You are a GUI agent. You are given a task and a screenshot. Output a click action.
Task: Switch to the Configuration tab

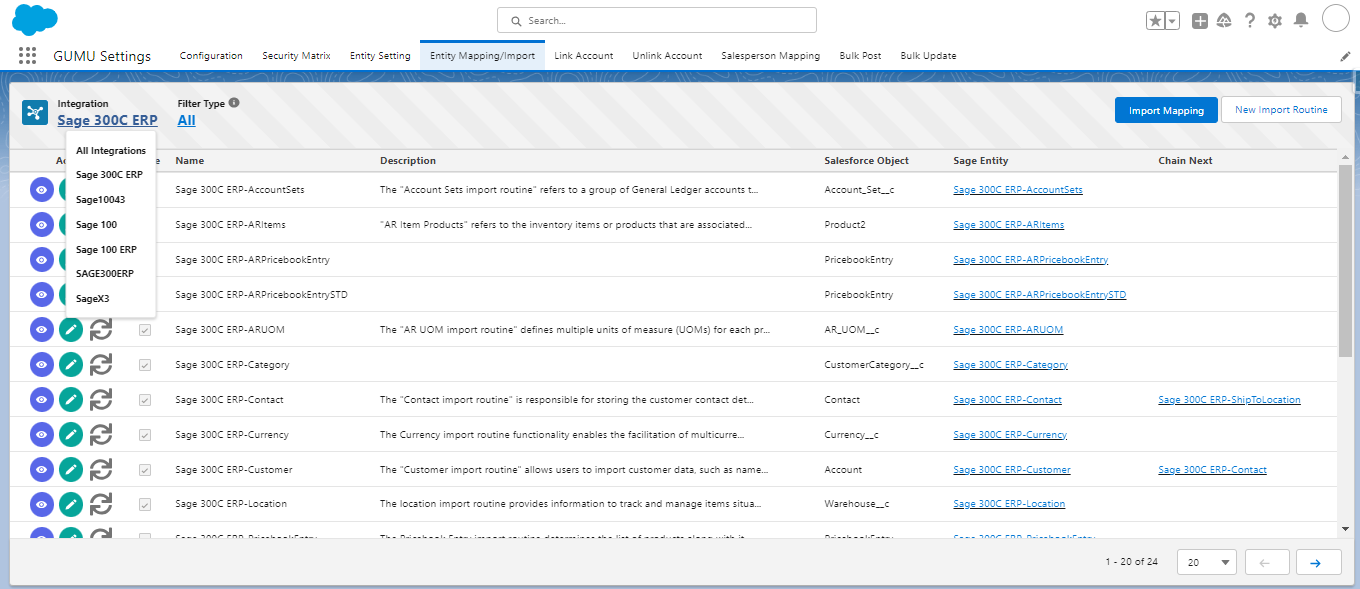pos(211,56)
